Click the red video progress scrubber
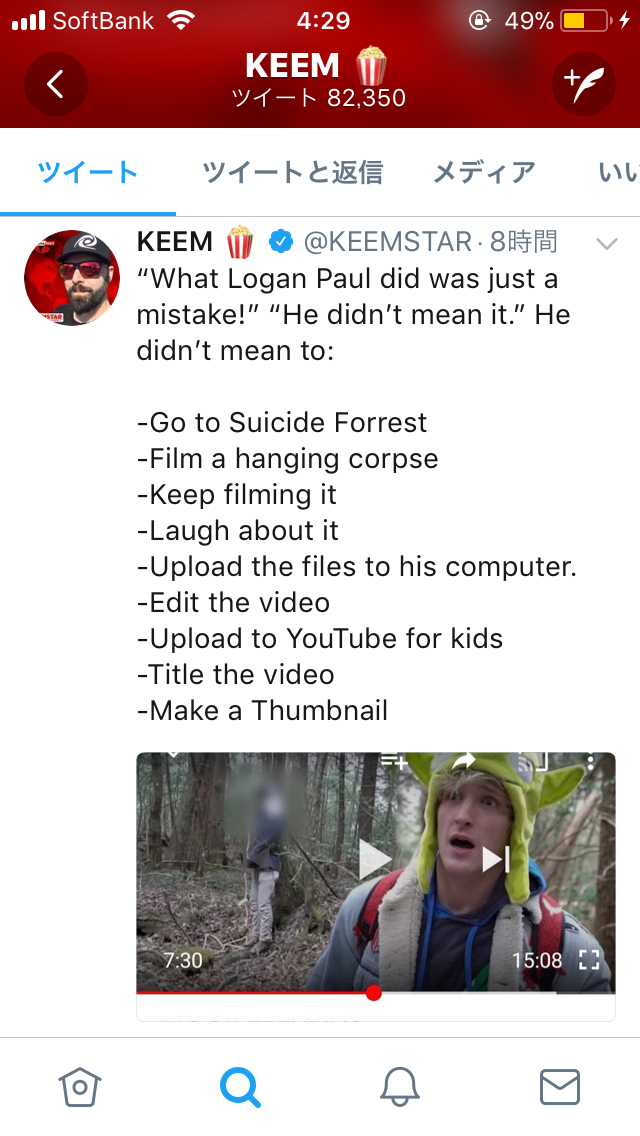The height and width of the screenshot is (1136, 640). [x=373, y=993]
